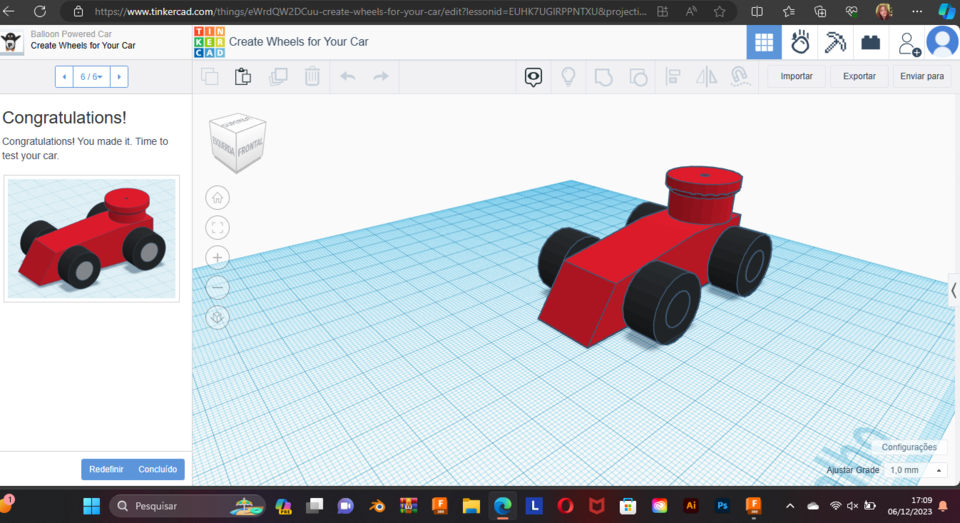Open the Ajustar Grade 1,0 mm dropdown
Viewport: 960px width, 523px height.
tap(915, 470)
